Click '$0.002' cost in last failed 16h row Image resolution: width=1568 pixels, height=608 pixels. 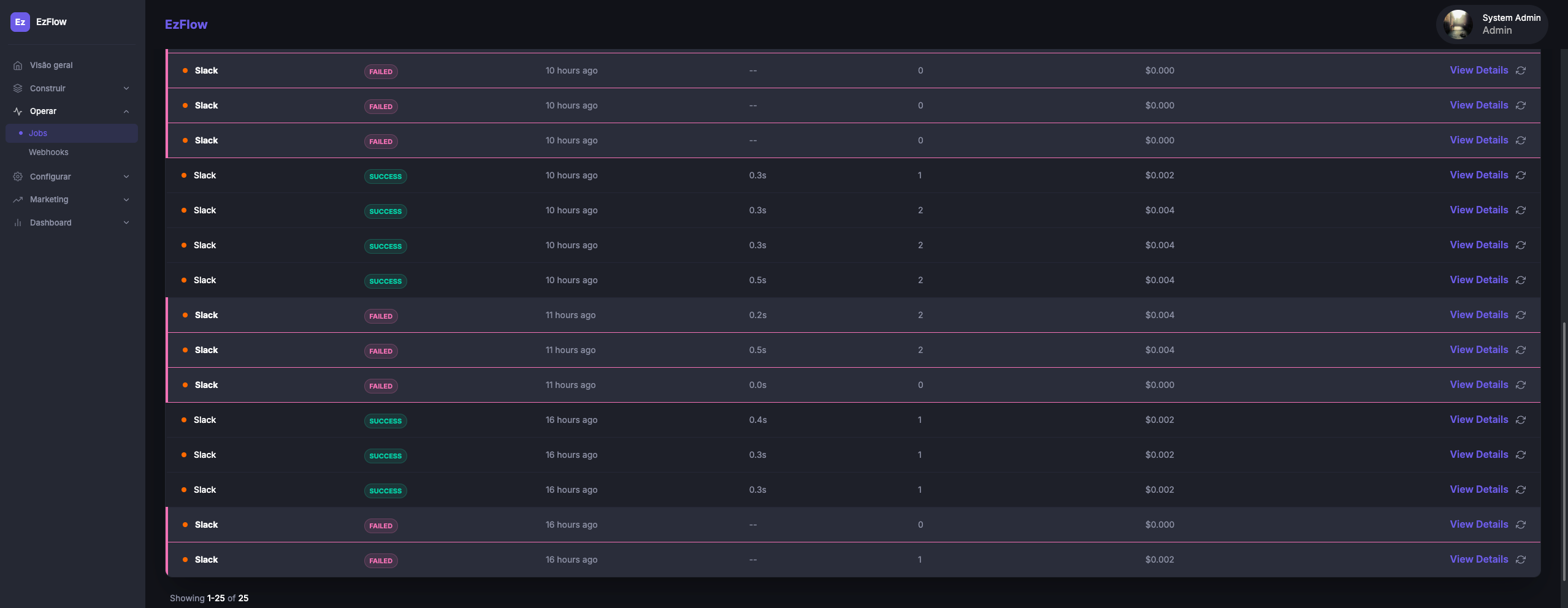[1160, 560]
